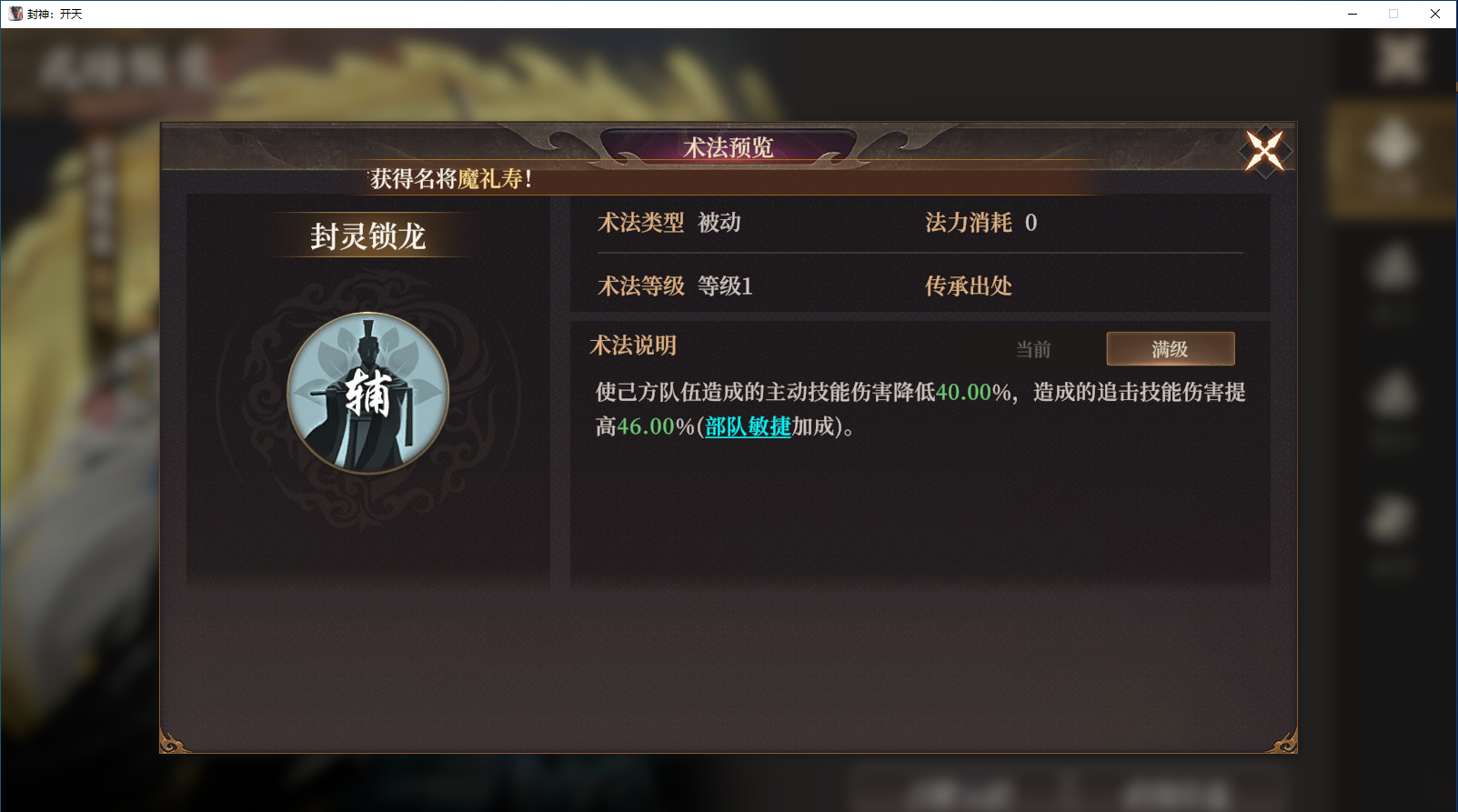Click the 术法等级 等级1 field

(x=675, y=286)
